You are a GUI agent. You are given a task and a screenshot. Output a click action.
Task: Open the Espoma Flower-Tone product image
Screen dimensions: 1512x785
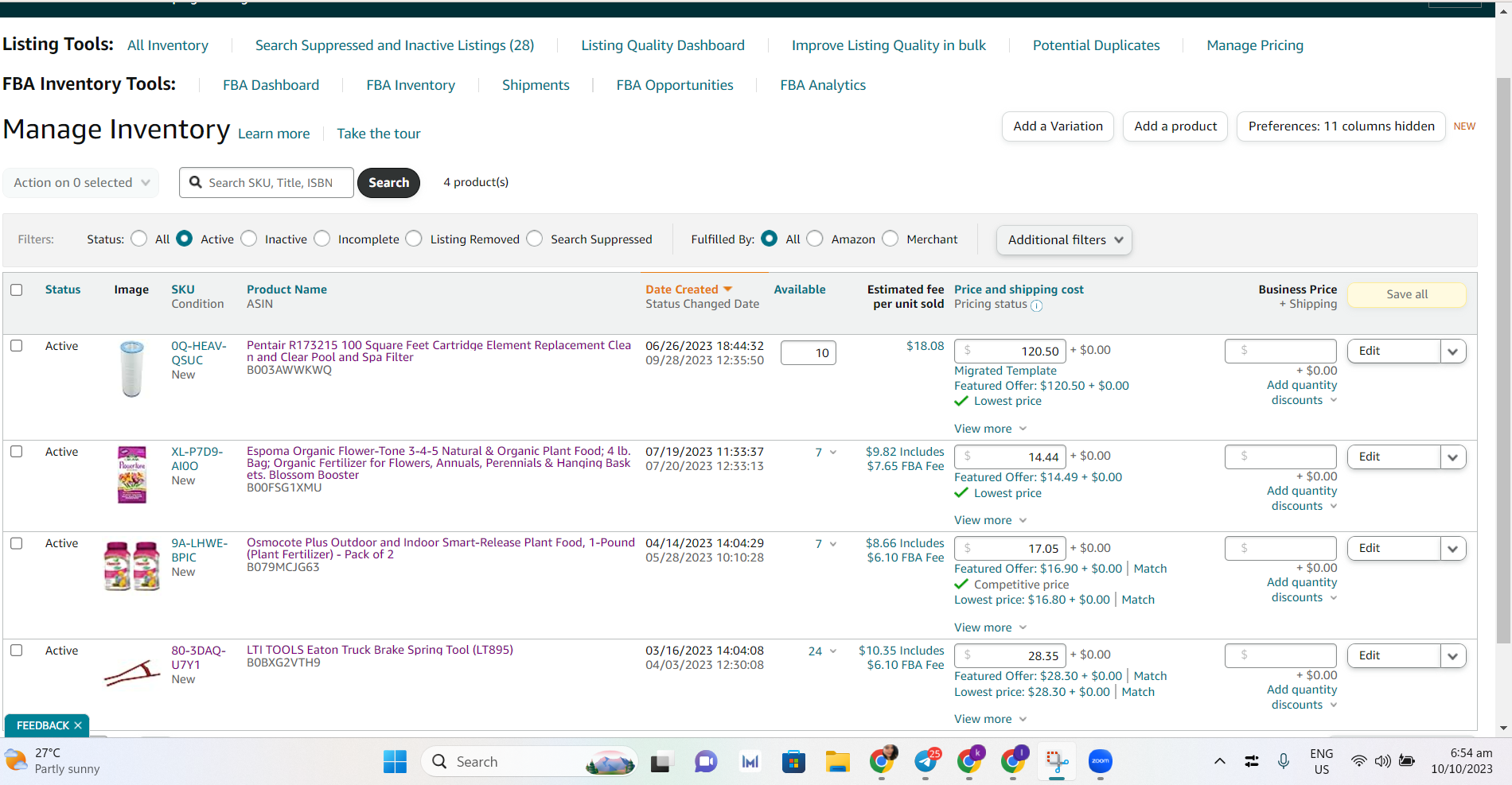132,475
